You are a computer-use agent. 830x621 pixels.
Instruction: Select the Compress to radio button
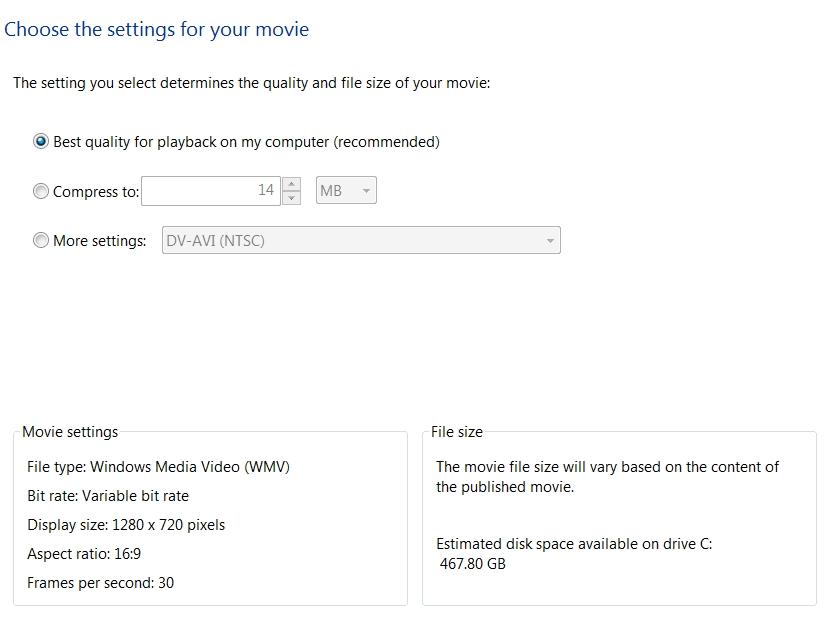coord(41,191)
